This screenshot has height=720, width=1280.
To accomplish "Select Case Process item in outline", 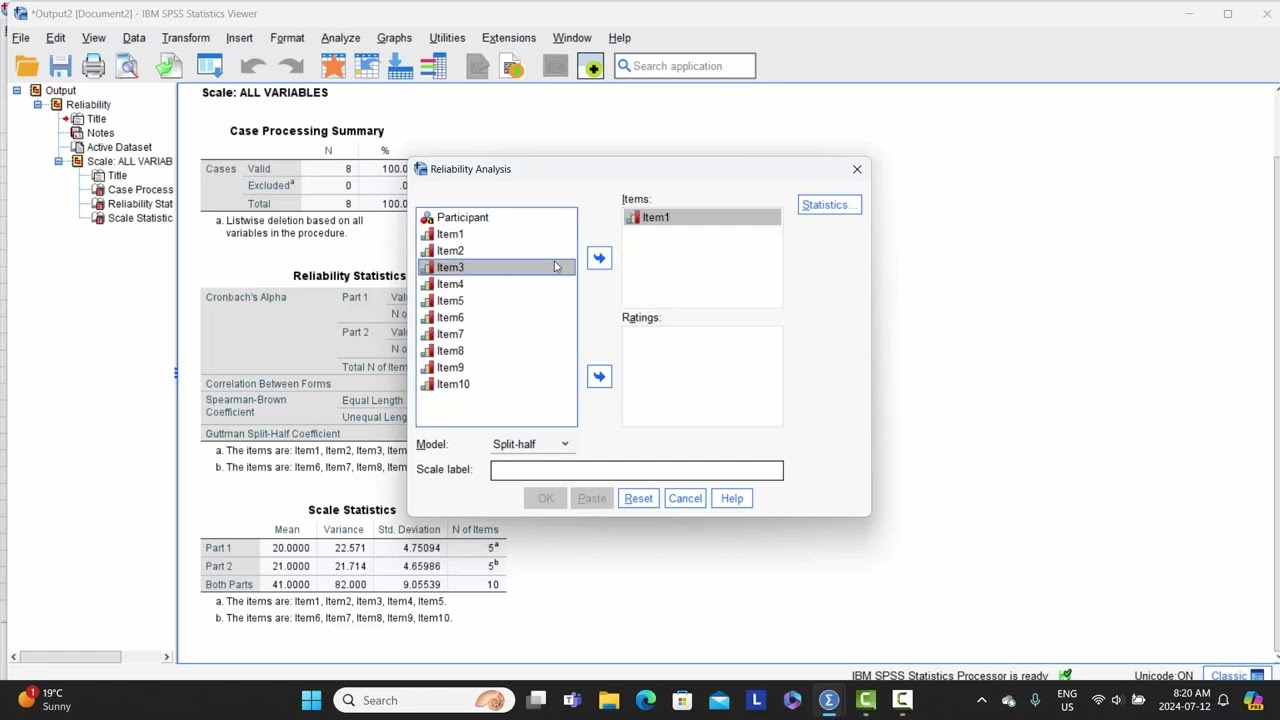I will pyautogui.click(x=140, y=190).
